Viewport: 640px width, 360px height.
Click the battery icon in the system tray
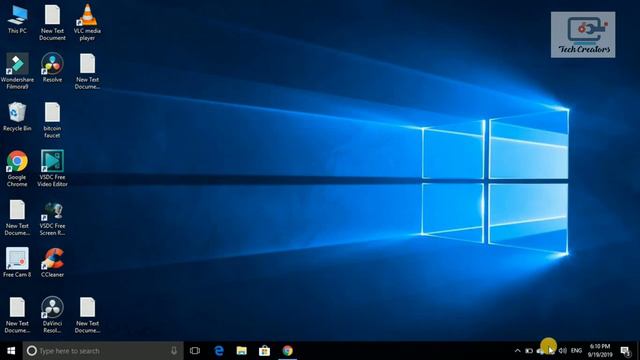(x=529, y=351)
